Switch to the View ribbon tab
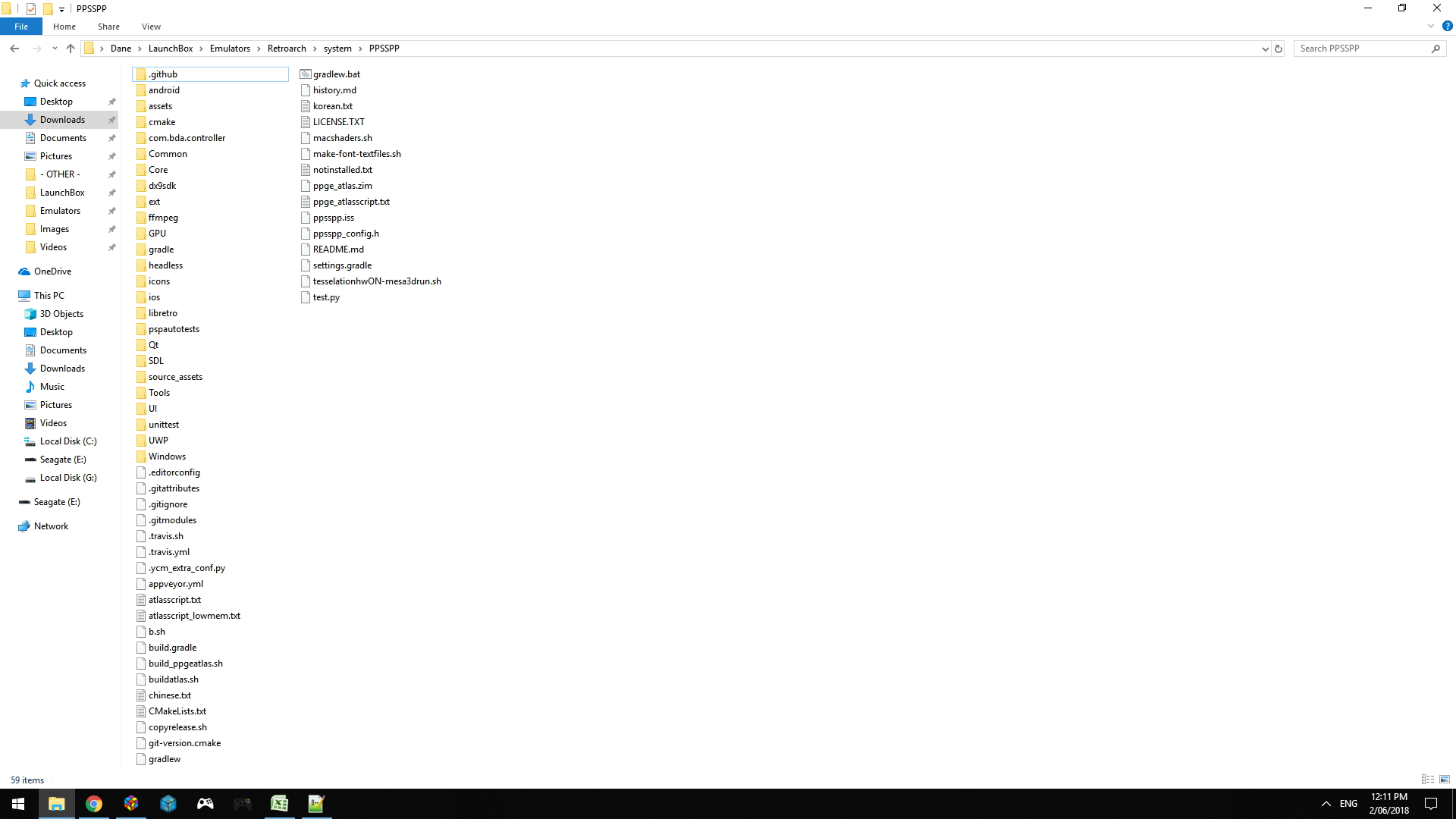1456x819 pixels. (x=151, y=27)
